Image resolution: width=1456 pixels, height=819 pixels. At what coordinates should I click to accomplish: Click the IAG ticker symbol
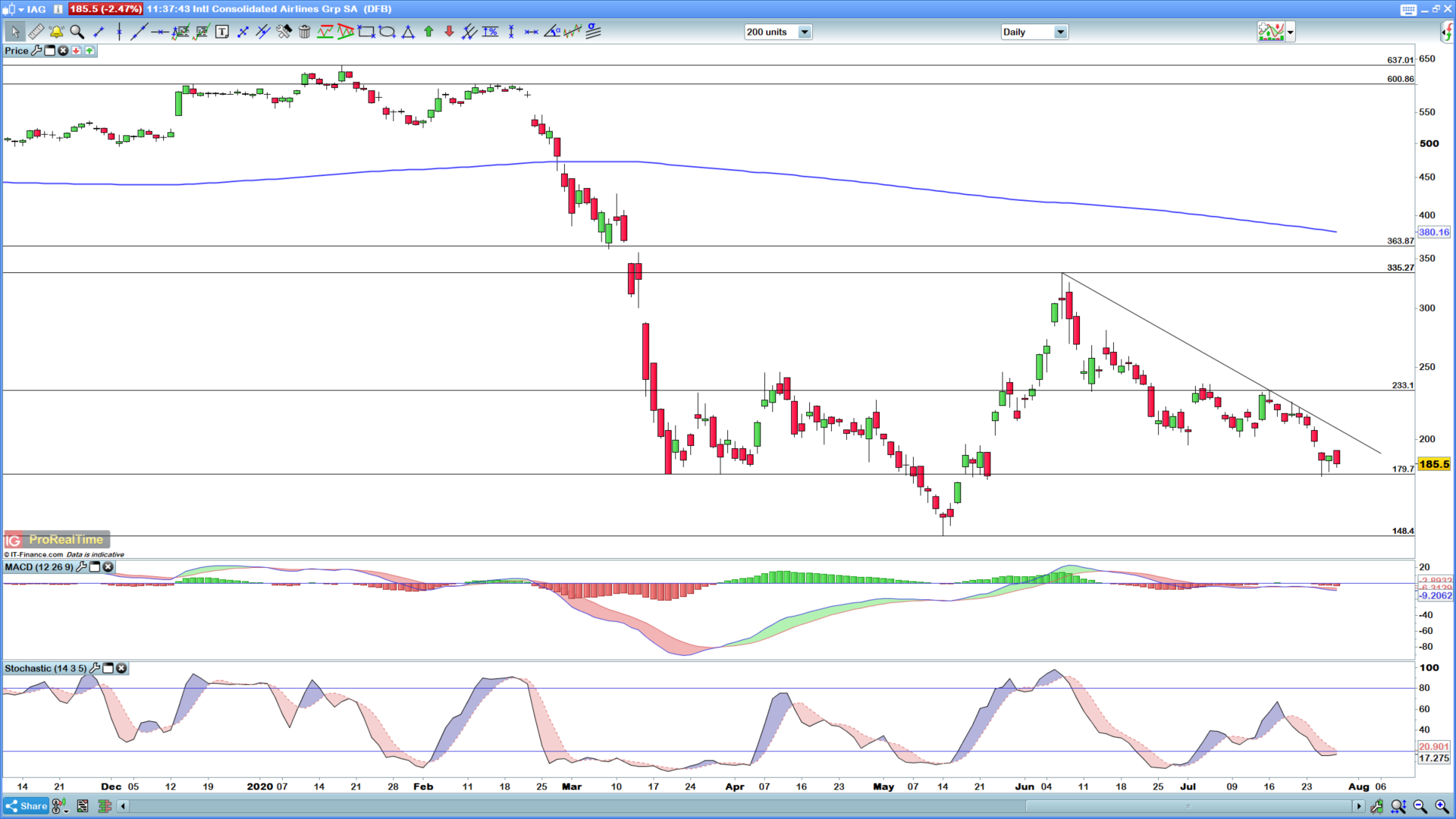click(36, 9)
